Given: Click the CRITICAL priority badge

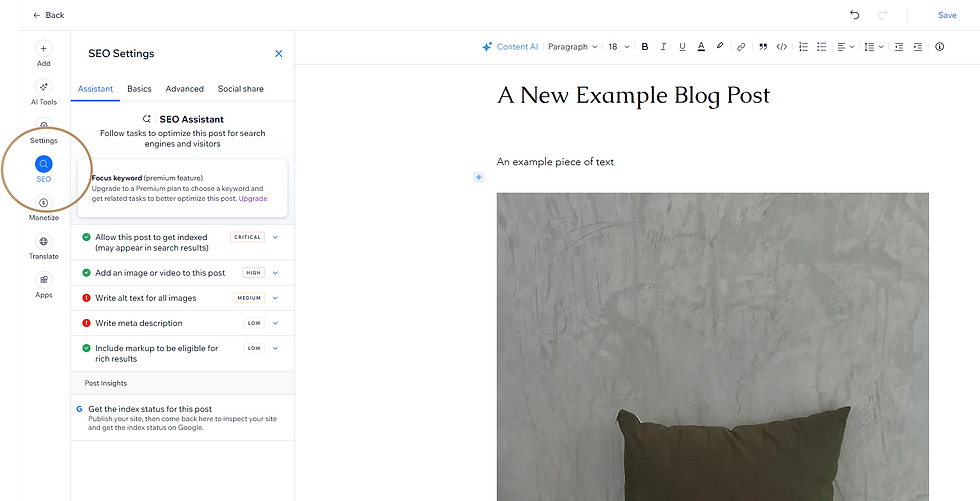Looking at the screenshot, I should 248,237.
